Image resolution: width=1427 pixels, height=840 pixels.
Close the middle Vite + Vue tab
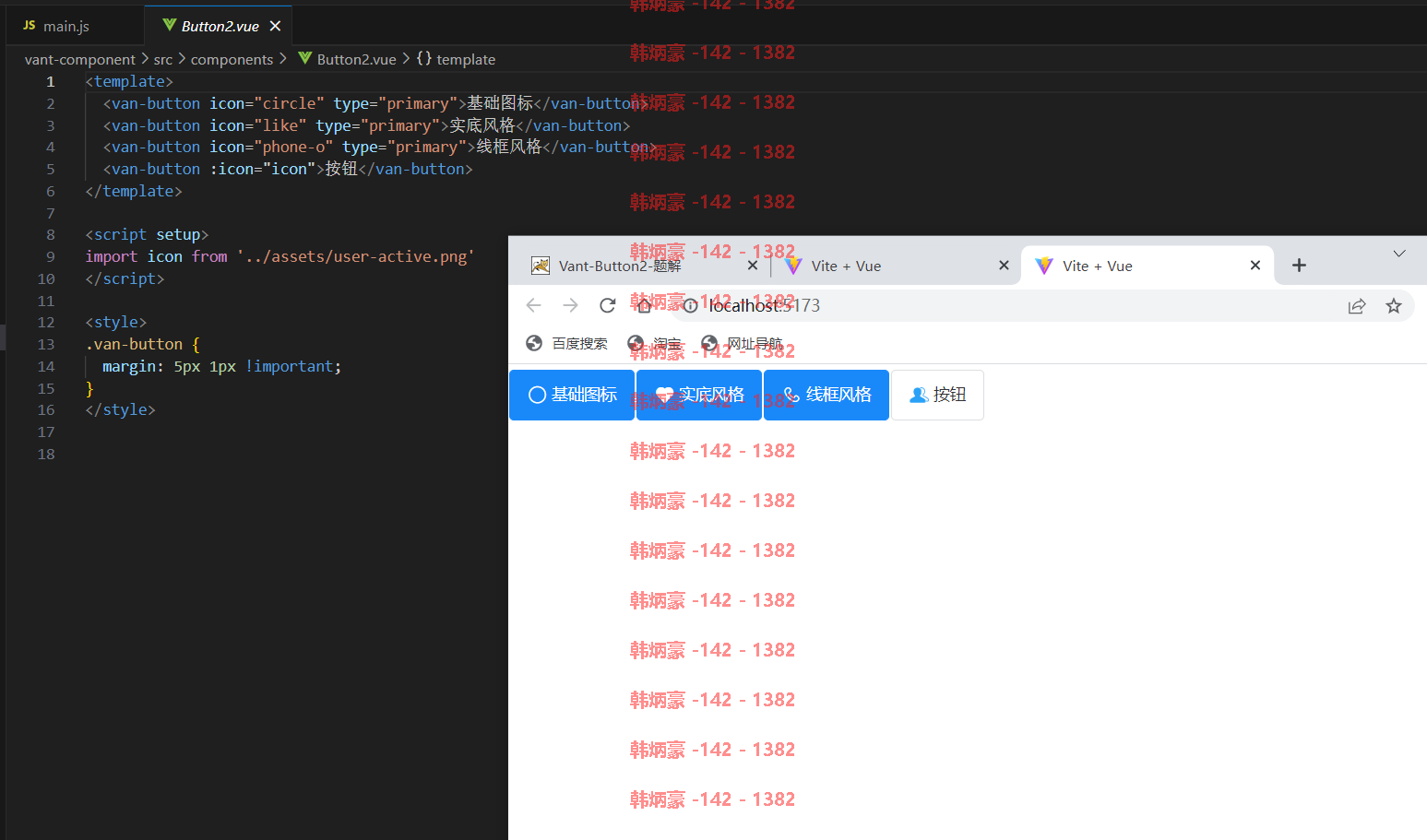coord(1005,266)
